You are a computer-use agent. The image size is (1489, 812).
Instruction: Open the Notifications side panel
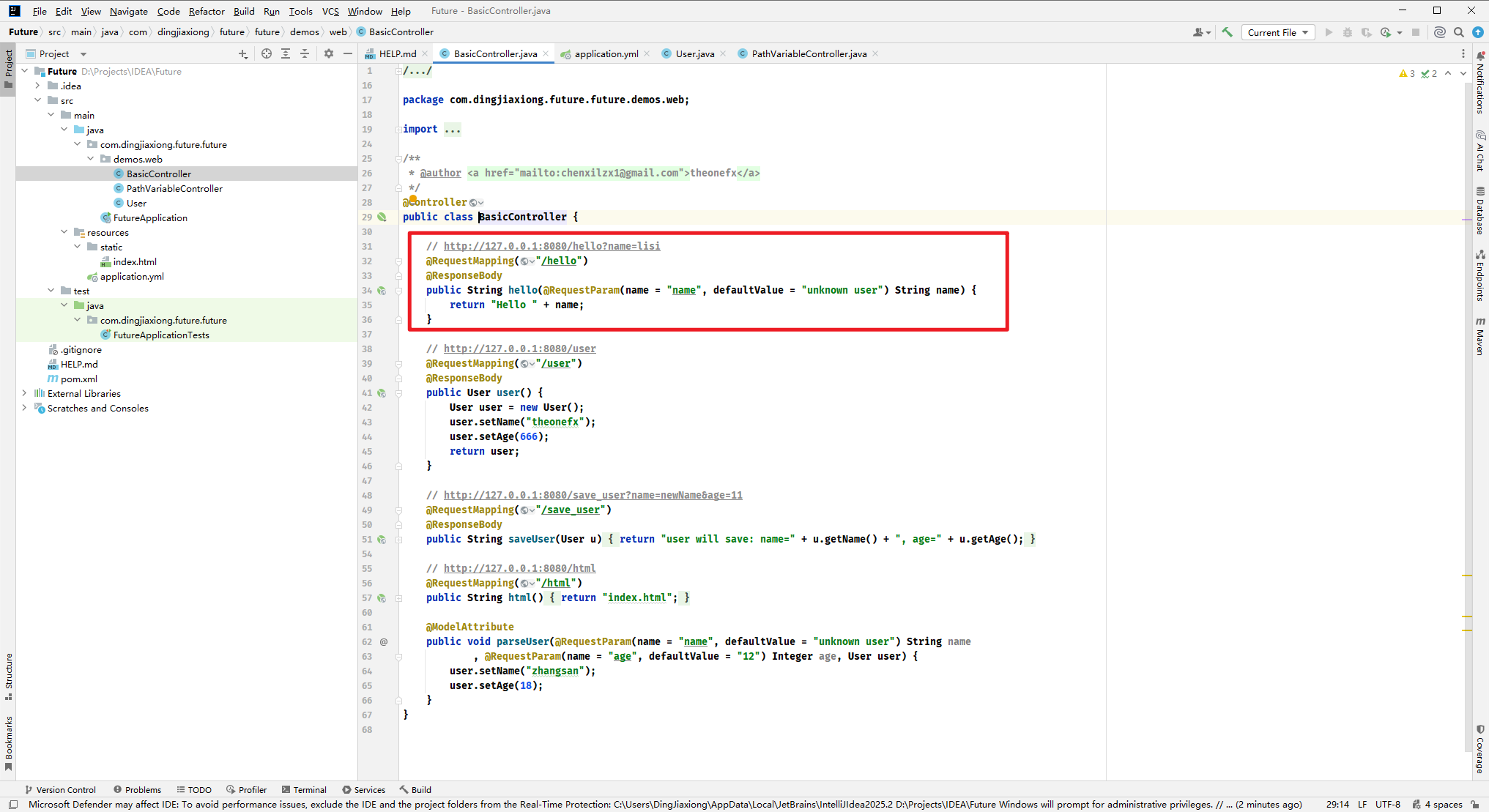tap(1480, 82)
